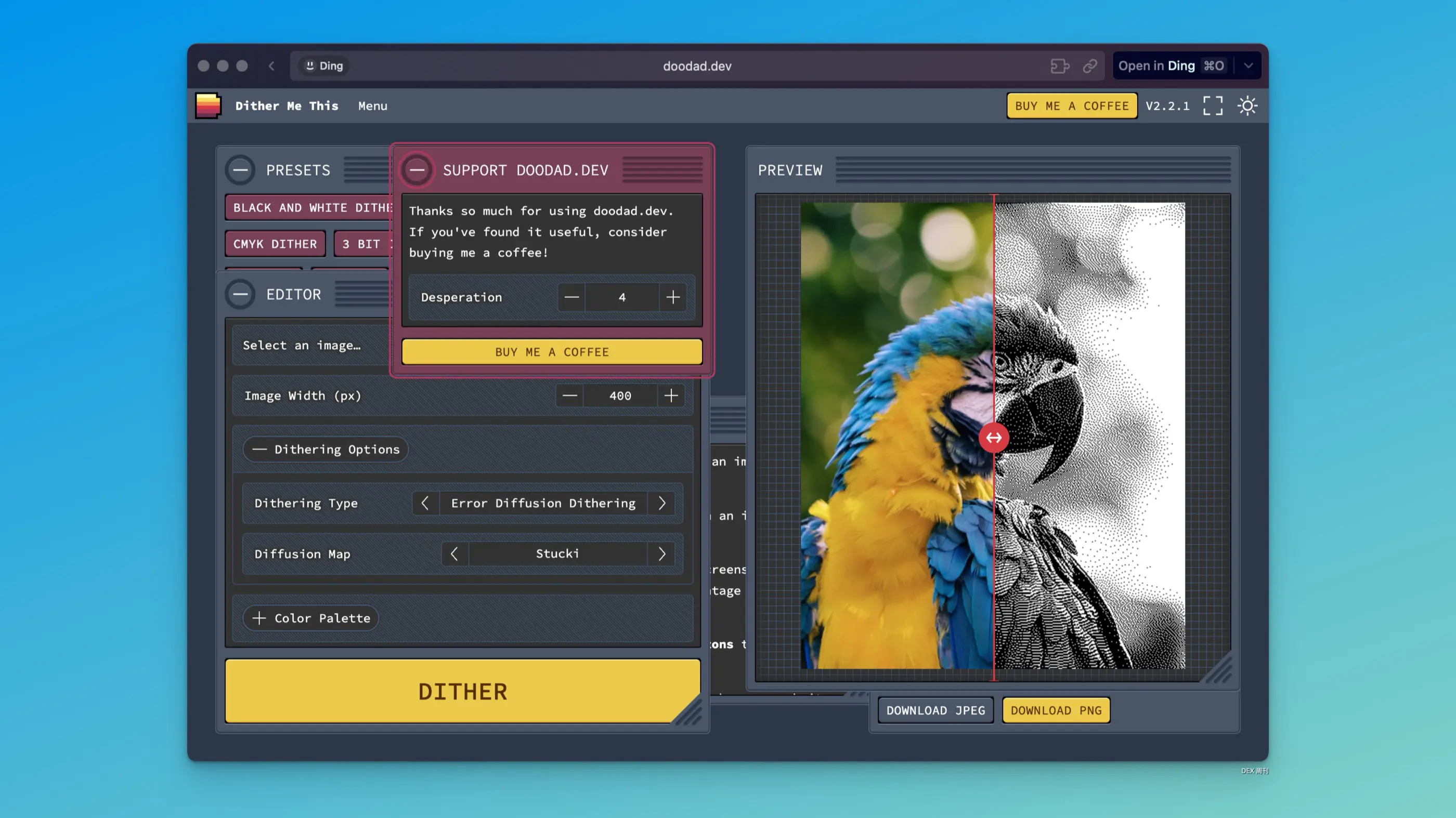The height and width of the screenshot is (818, 1456).
Task: Click the Select an image field
Action: (x=312, y=345)
